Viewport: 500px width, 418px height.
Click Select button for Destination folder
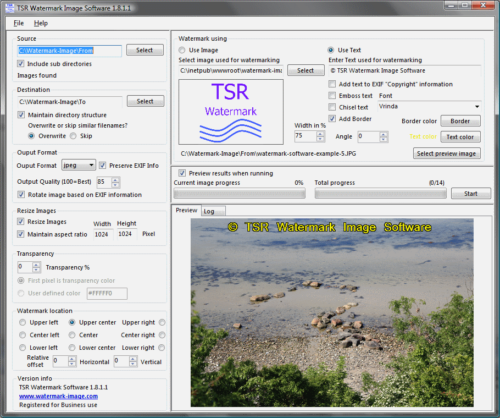[145, 101]
